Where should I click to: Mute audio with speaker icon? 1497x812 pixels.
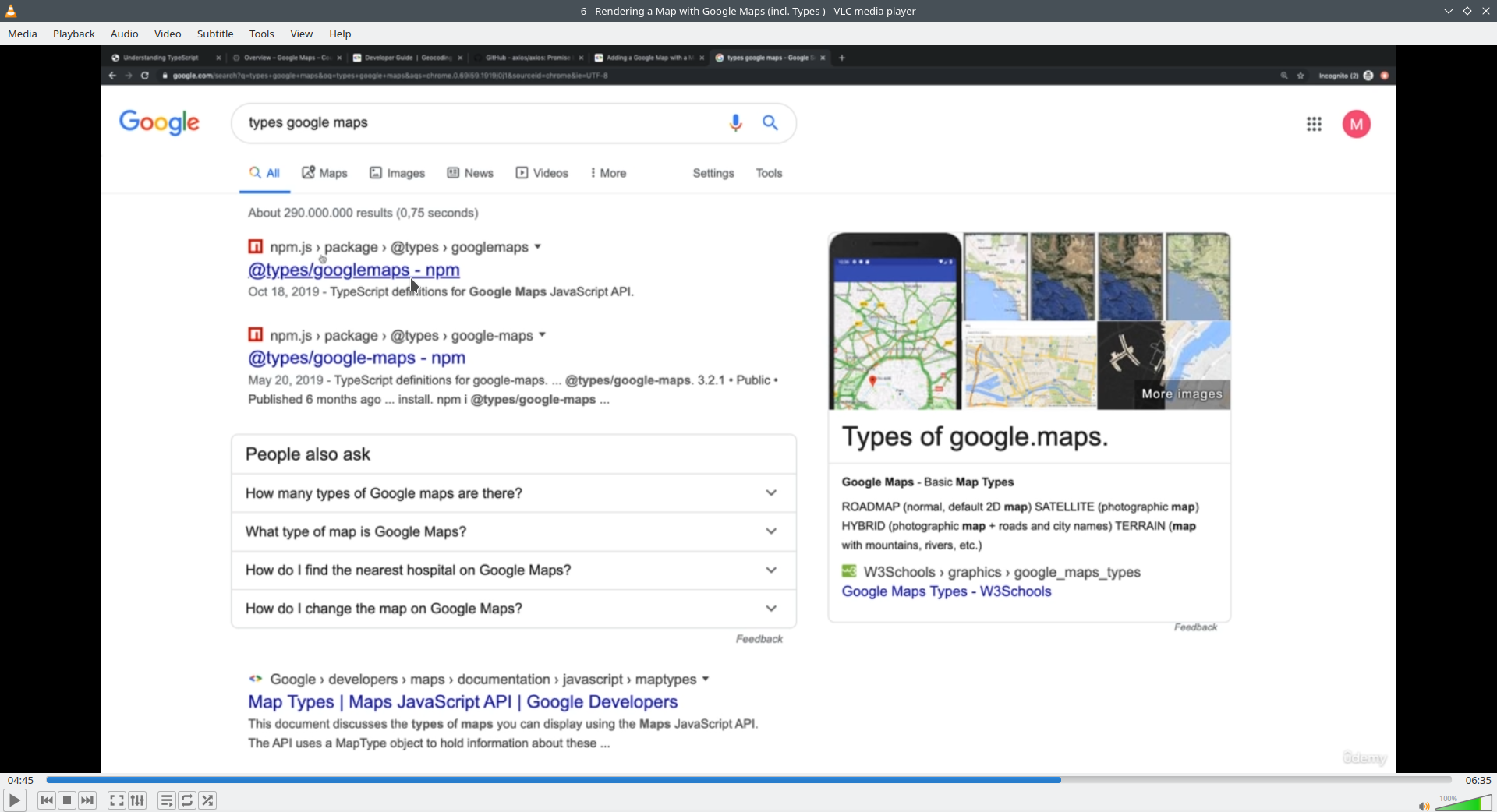(1424, 806)
